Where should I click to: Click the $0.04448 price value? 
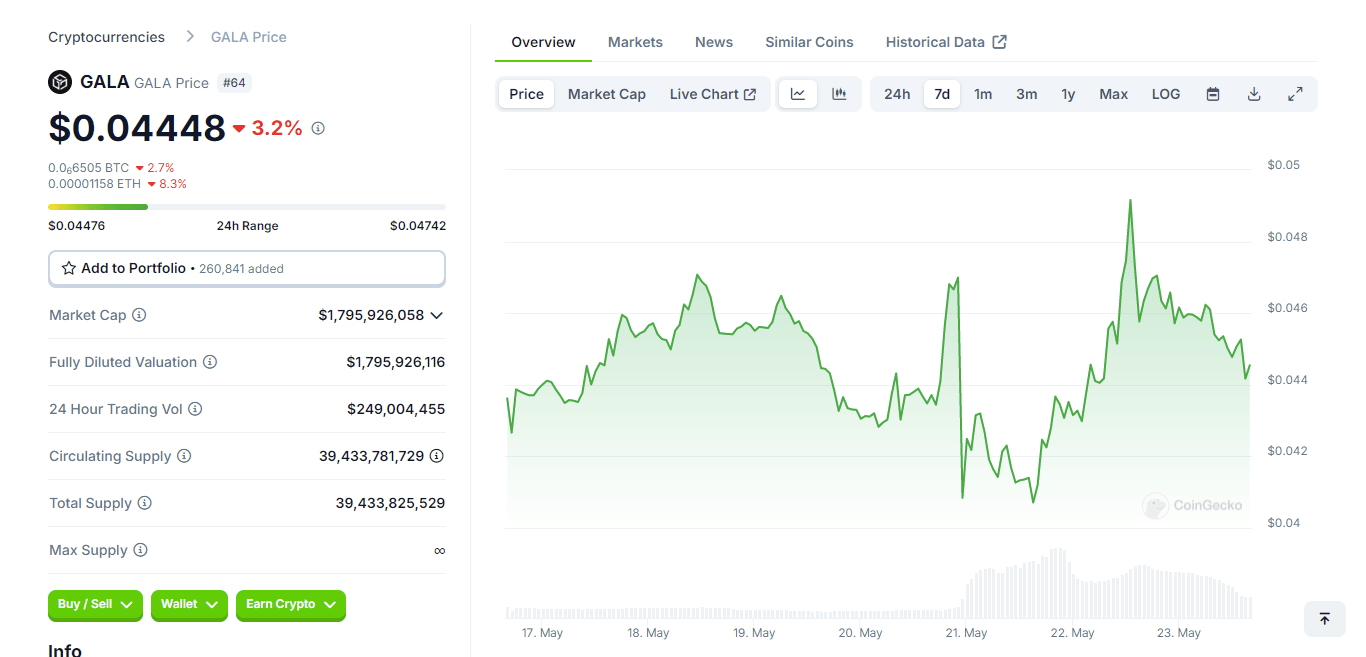[x=137, y=128]
